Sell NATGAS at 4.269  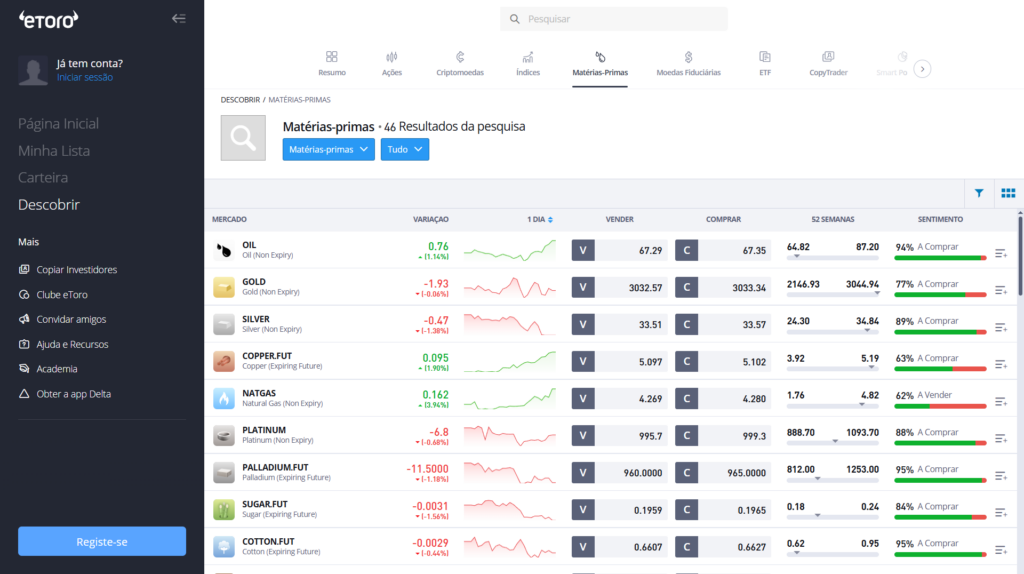(619, 398)
